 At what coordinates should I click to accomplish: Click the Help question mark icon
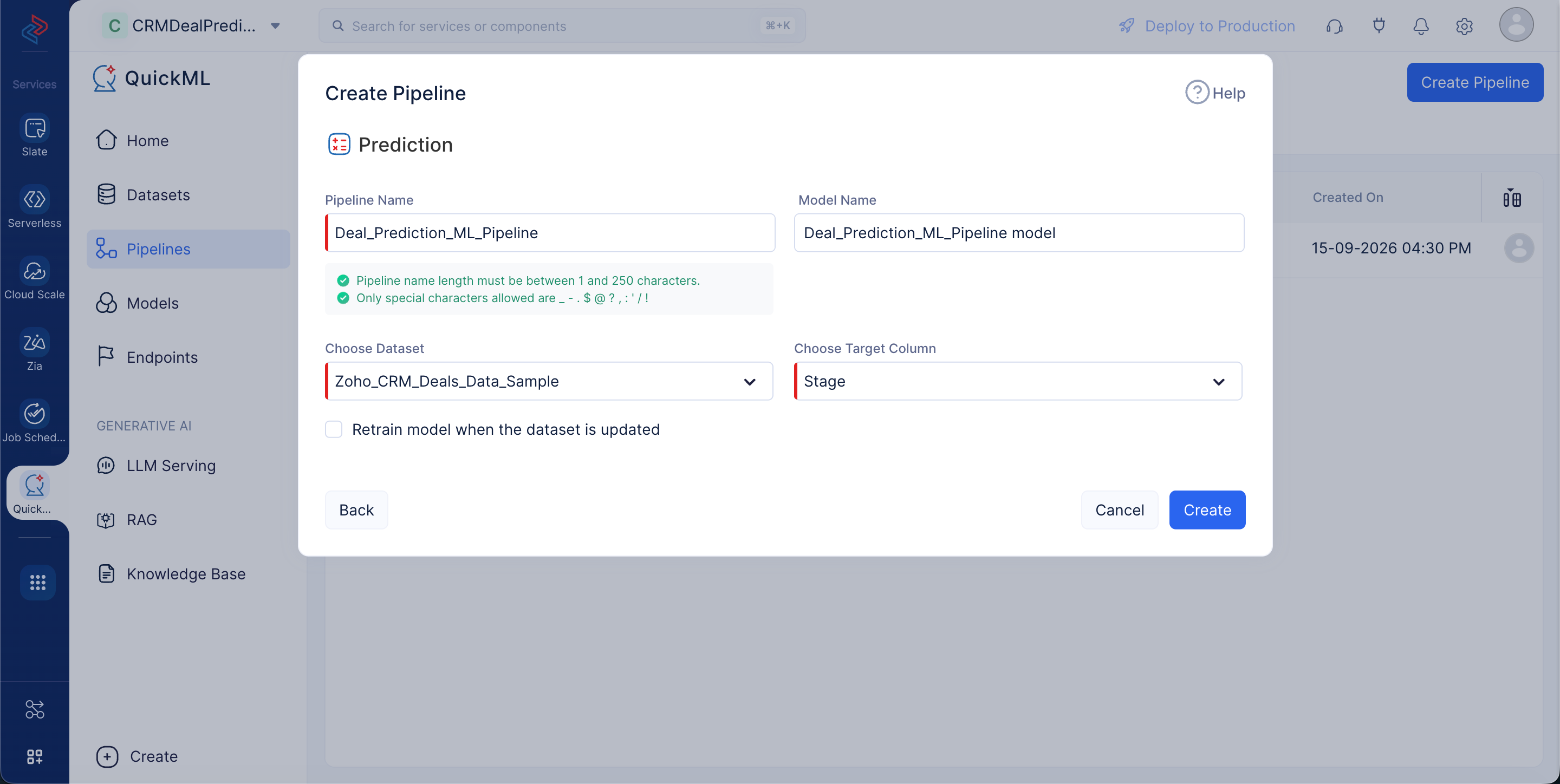click(1197, 93)
